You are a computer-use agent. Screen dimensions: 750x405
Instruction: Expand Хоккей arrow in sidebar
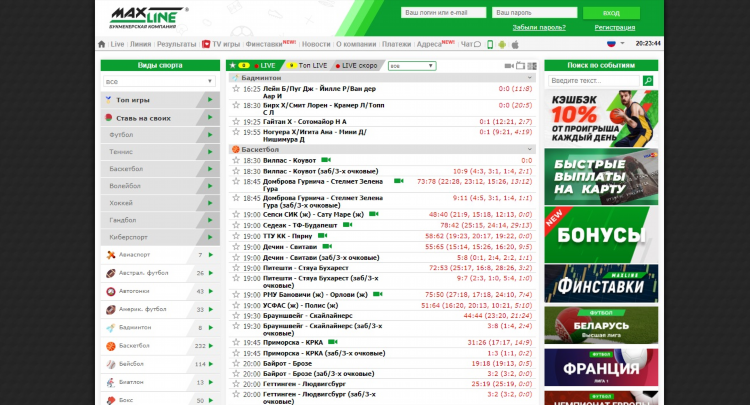point(210,203)
